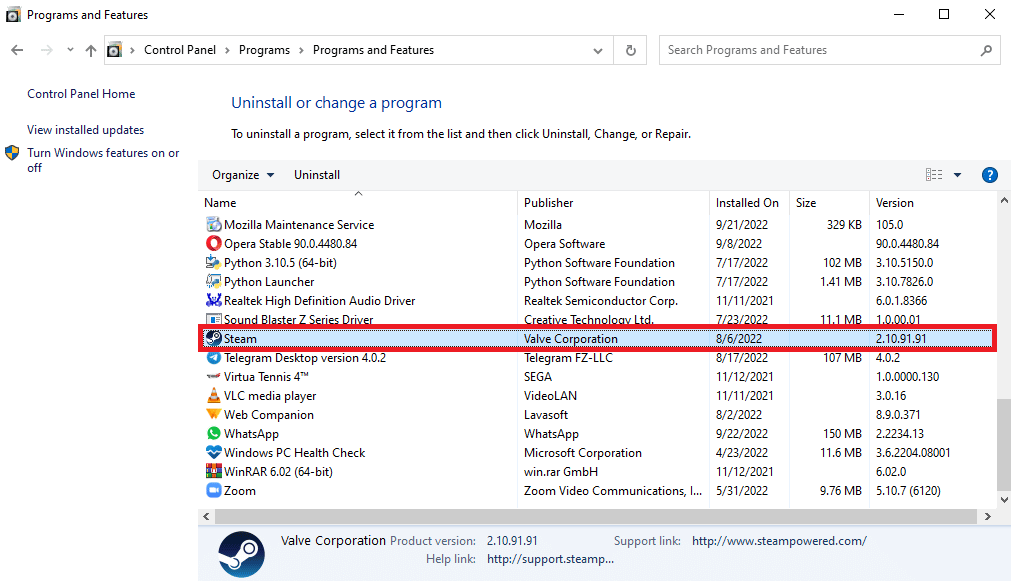The height and width of the screenshot is (581, 1011).
Task: Click the vertical scrollbar up arrow
Action: tap(1004, 201)
